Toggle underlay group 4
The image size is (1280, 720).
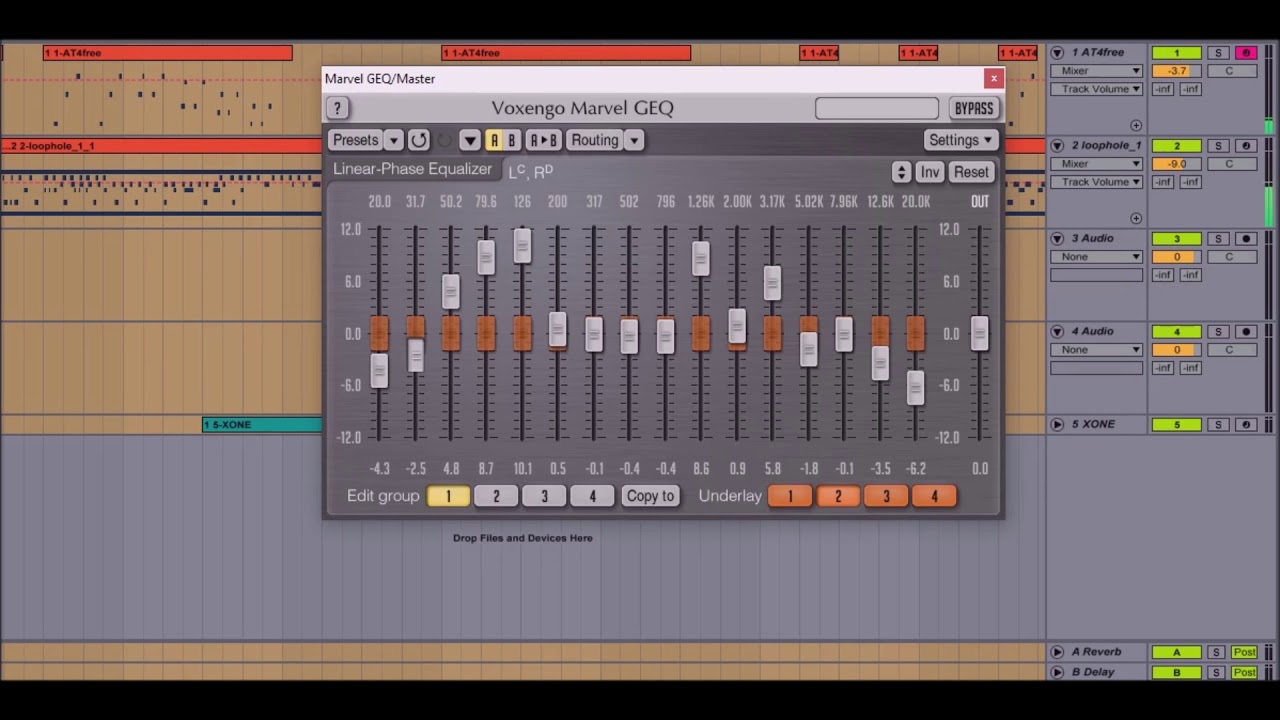[x=934, y=496]
